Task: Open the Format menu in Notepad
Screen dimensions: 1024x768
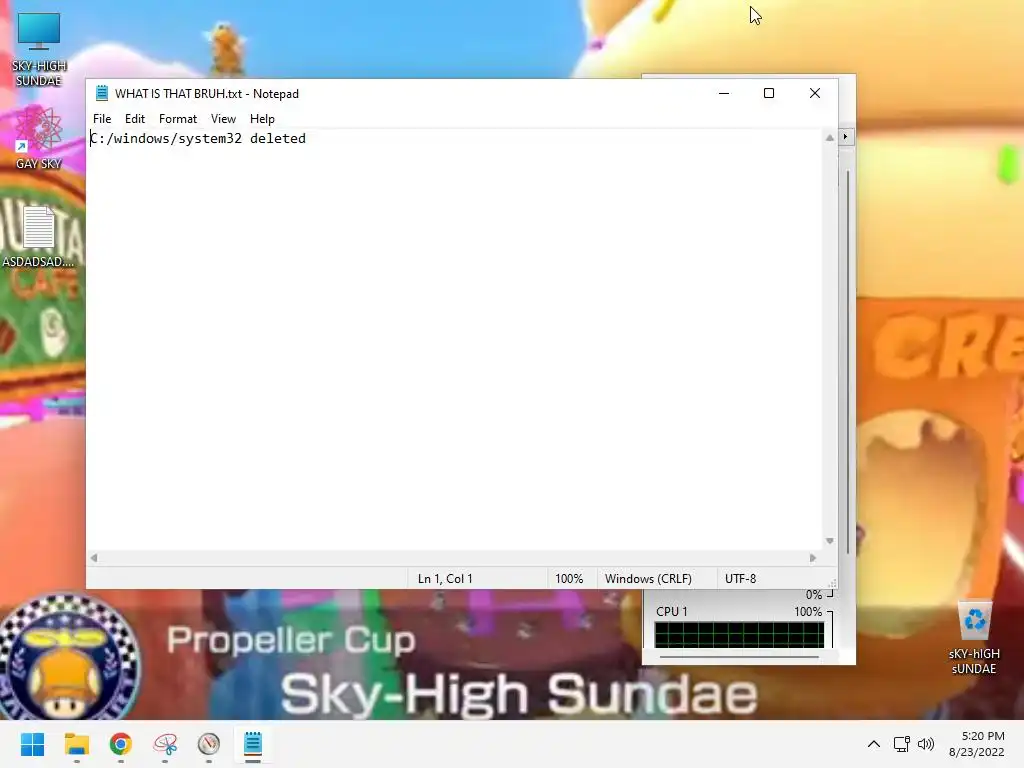Action: 178,119
